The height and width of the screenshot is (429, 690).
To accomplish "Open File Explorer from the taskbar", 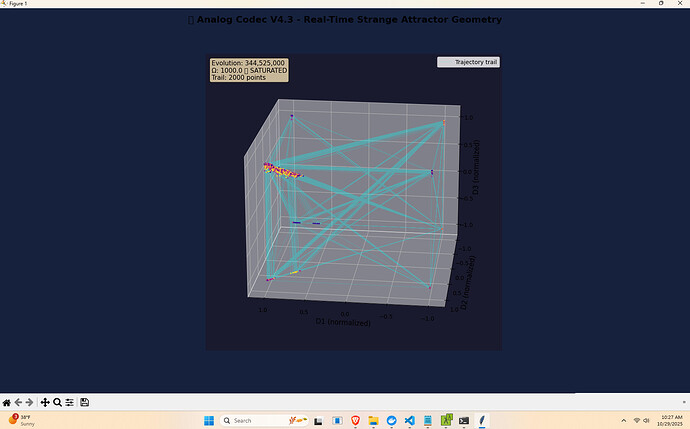I will tap(372, 421).
